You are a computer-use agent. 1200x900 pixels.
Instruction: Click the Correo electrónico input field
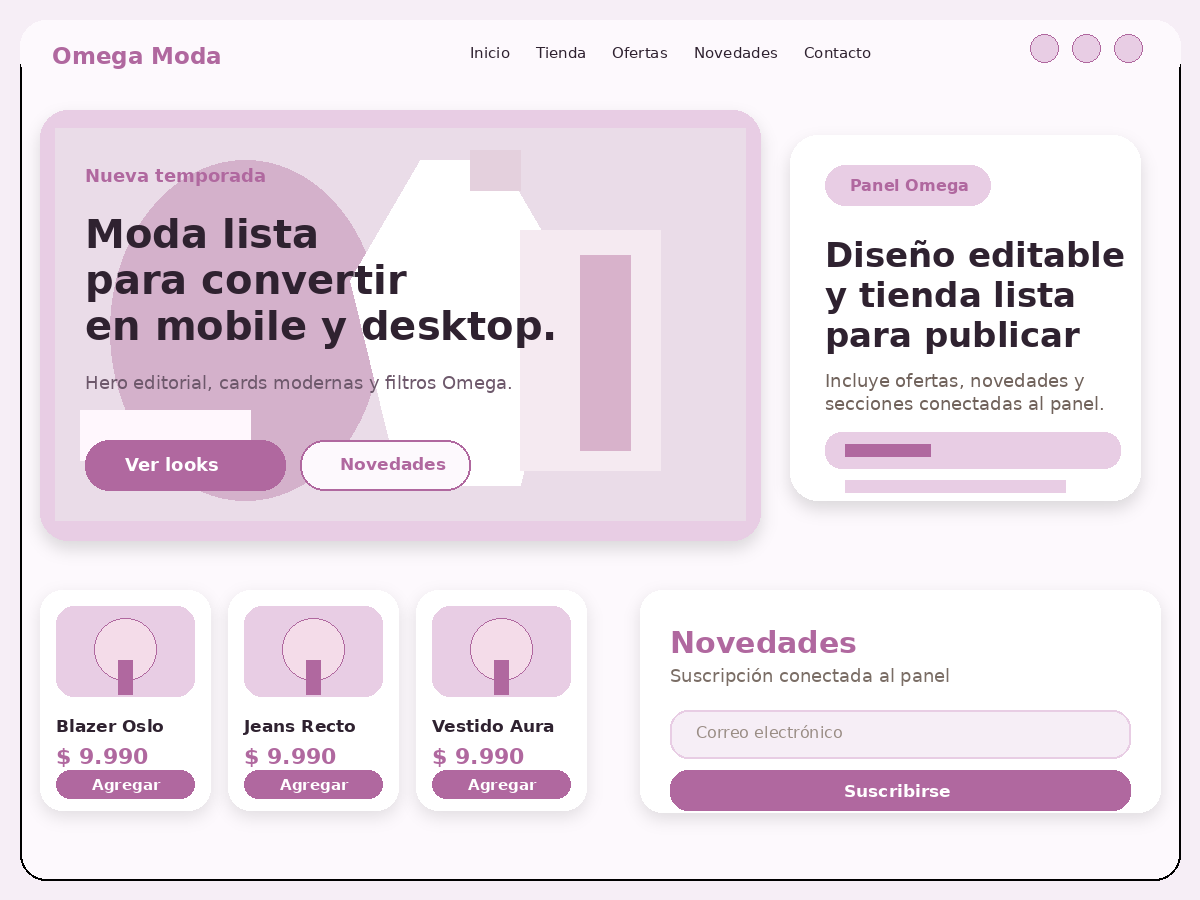click(x=900, y=734)
